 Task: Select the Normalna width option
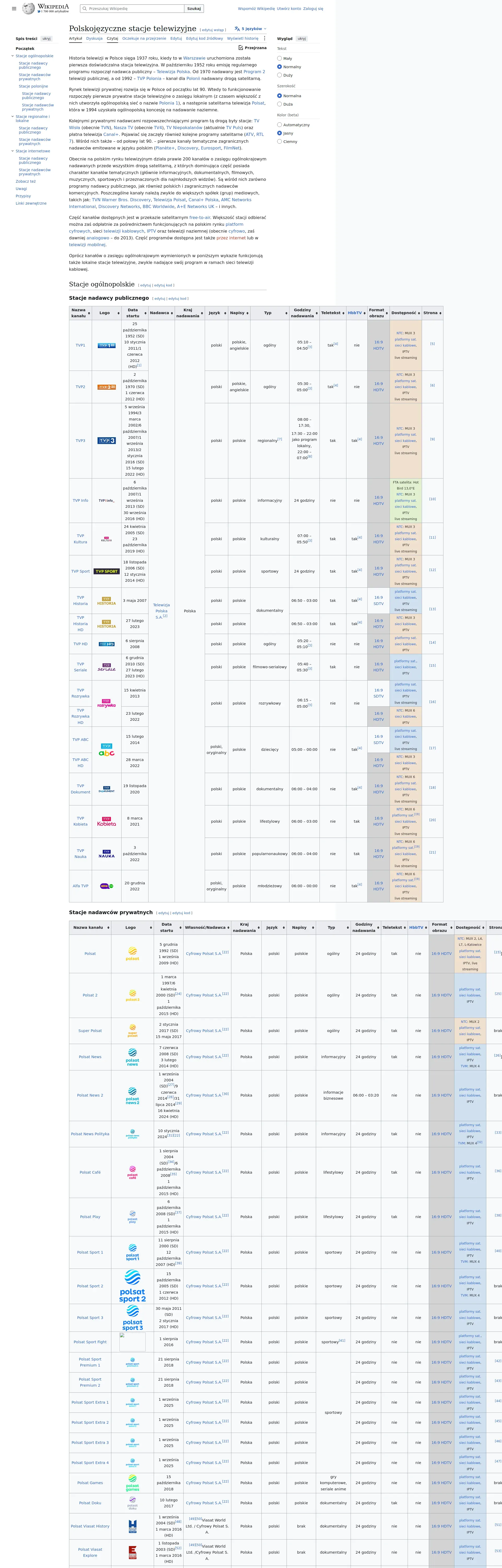280,96
